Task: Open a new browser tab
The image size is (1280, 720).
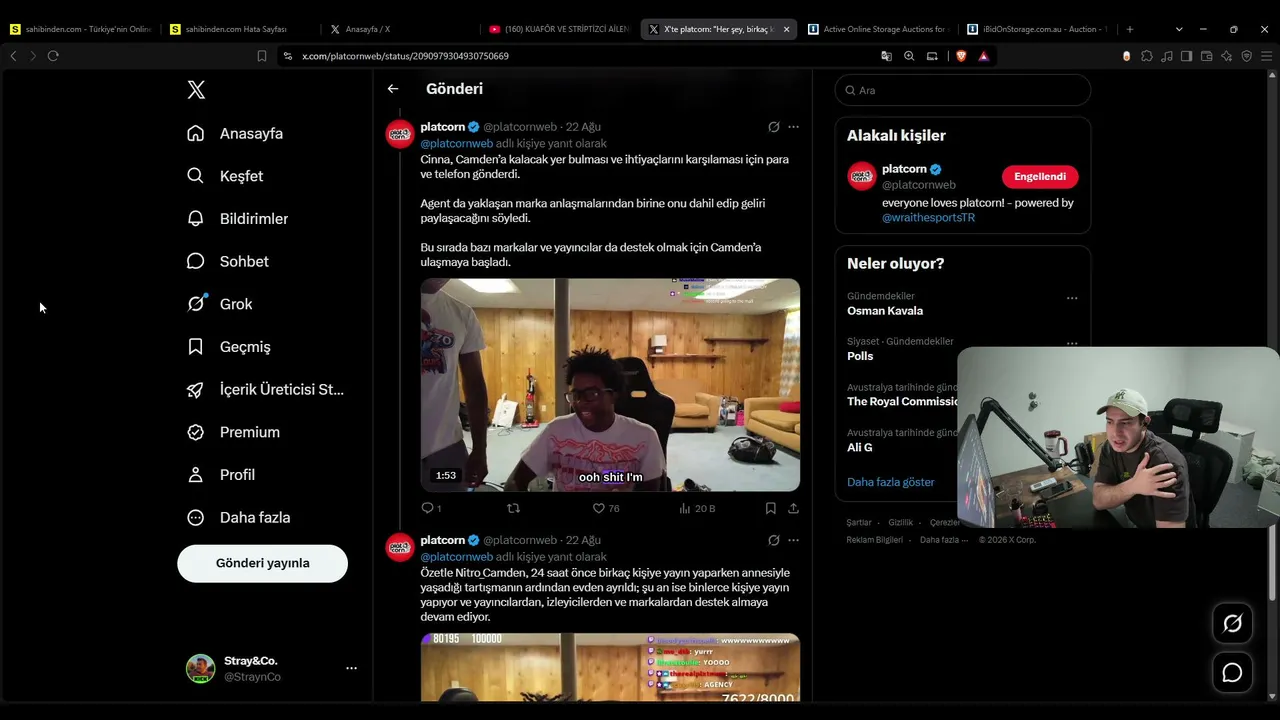Action: [x=1130, y=29]
